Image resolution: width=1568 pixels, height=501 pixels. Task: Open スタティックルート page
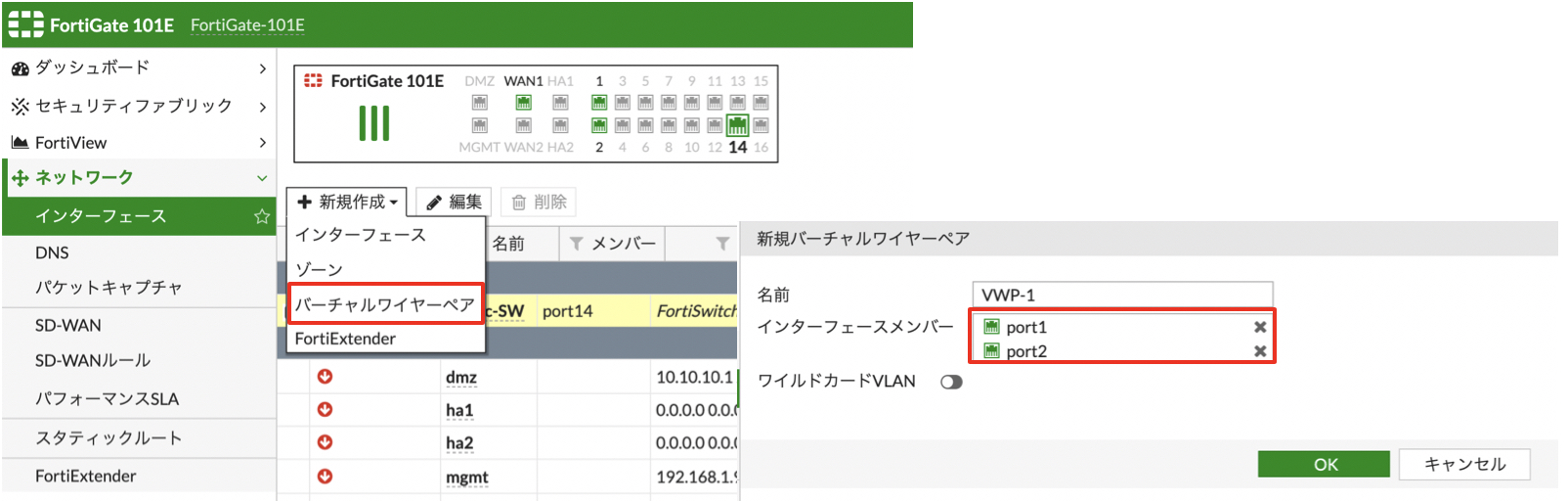click(x=109, y=437)
